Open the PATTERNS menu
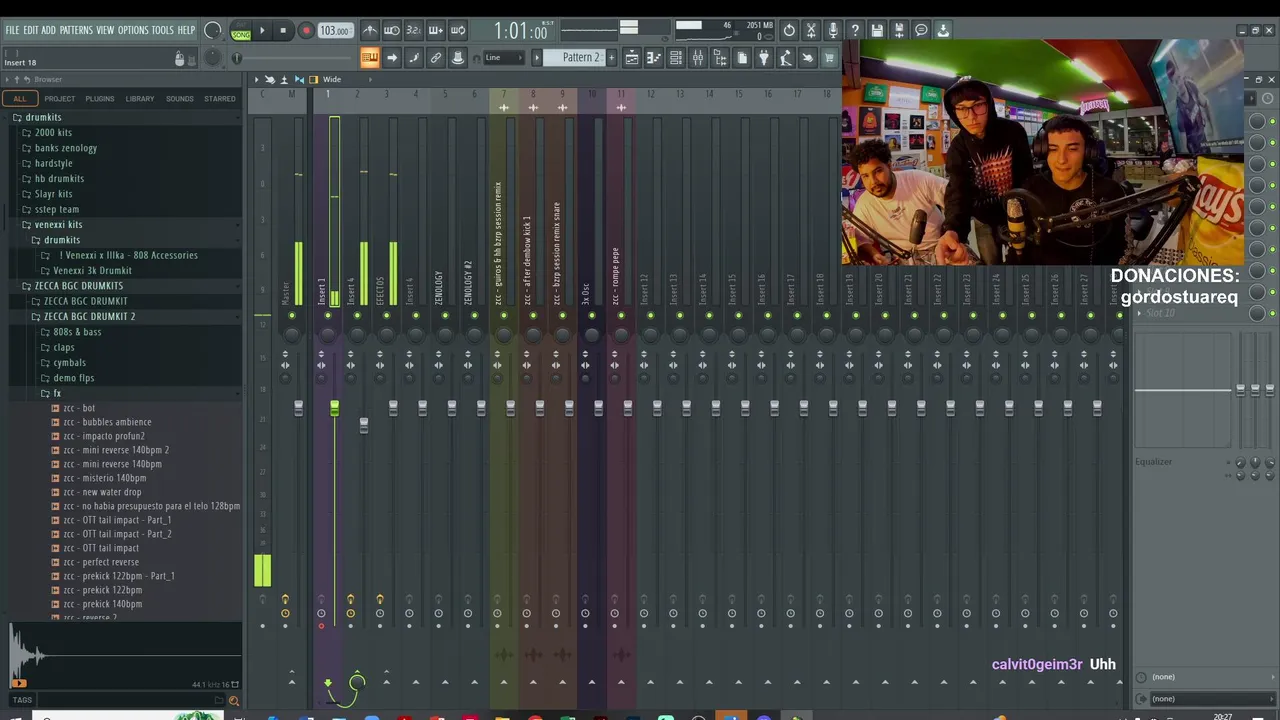The width and height of the screenshot is (1280, 720). point(76,31)
